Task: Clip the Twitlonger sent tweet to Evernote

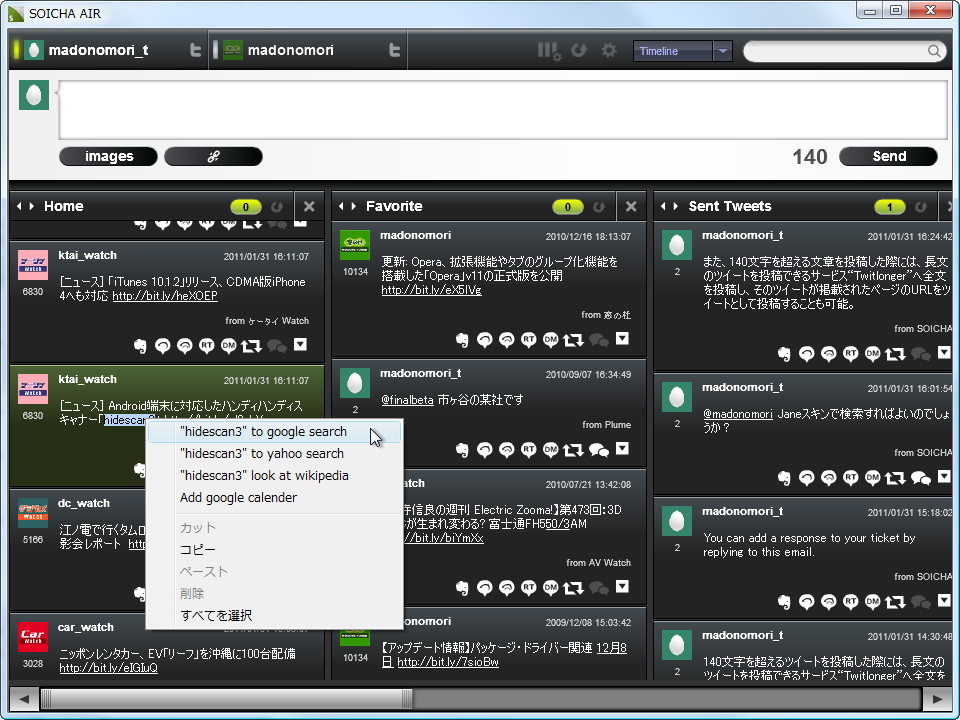Action: [784, 354]
